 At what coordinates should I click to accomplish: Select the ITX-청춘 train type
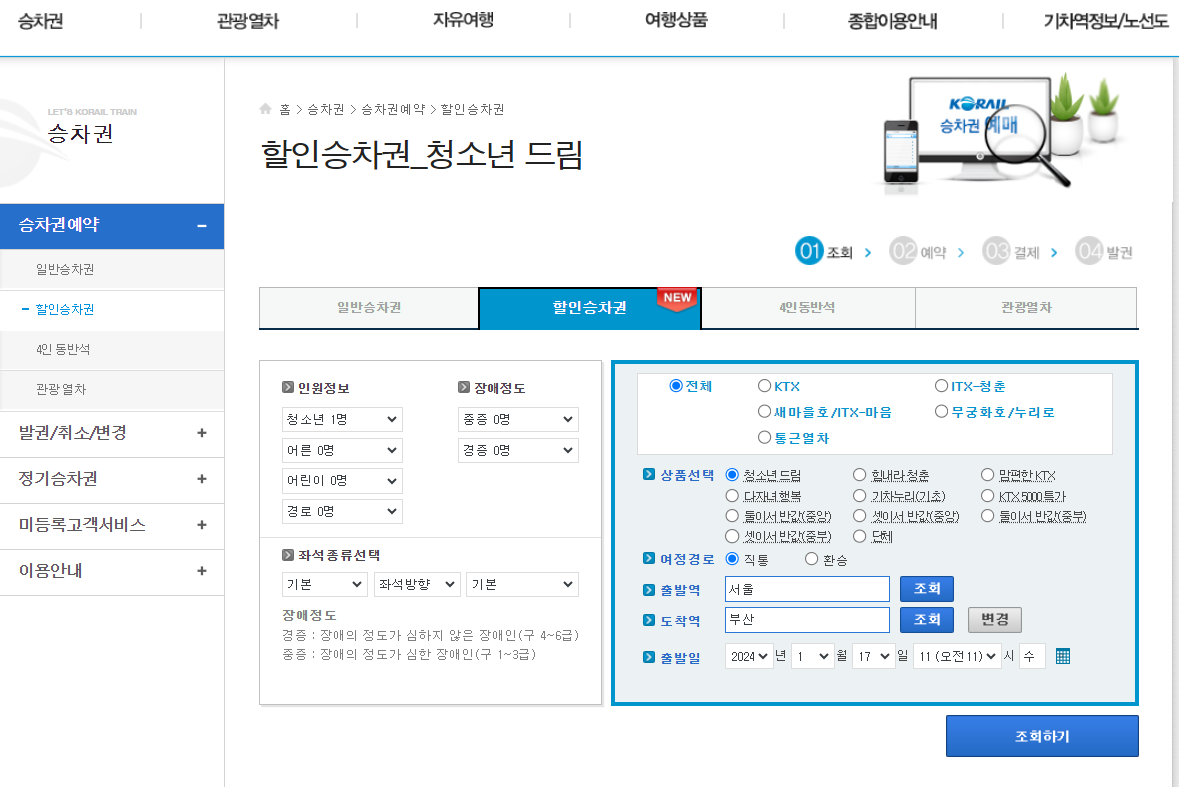(x=940, y=384)
